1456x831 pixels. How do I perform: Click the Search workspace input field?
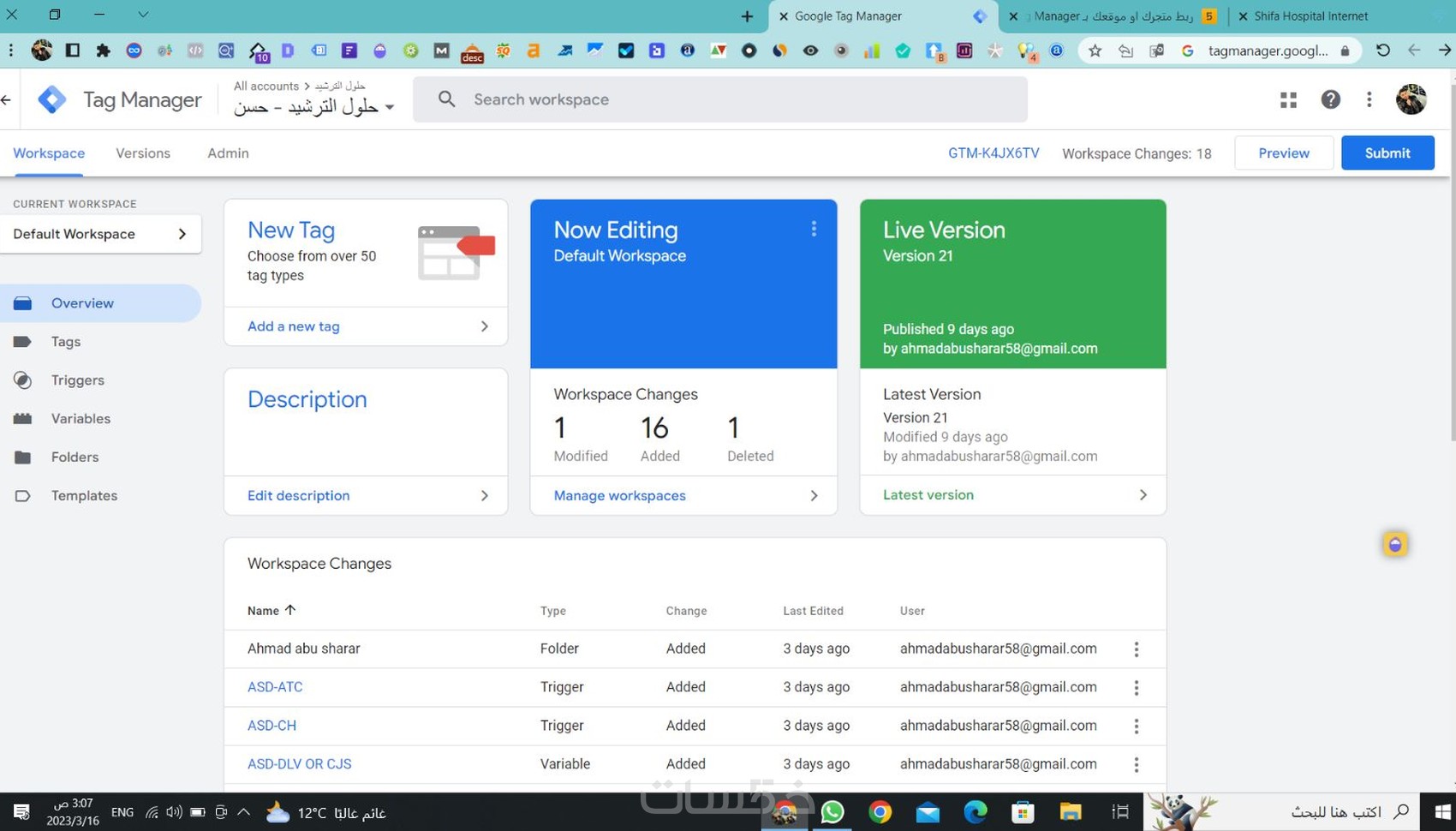720,99
